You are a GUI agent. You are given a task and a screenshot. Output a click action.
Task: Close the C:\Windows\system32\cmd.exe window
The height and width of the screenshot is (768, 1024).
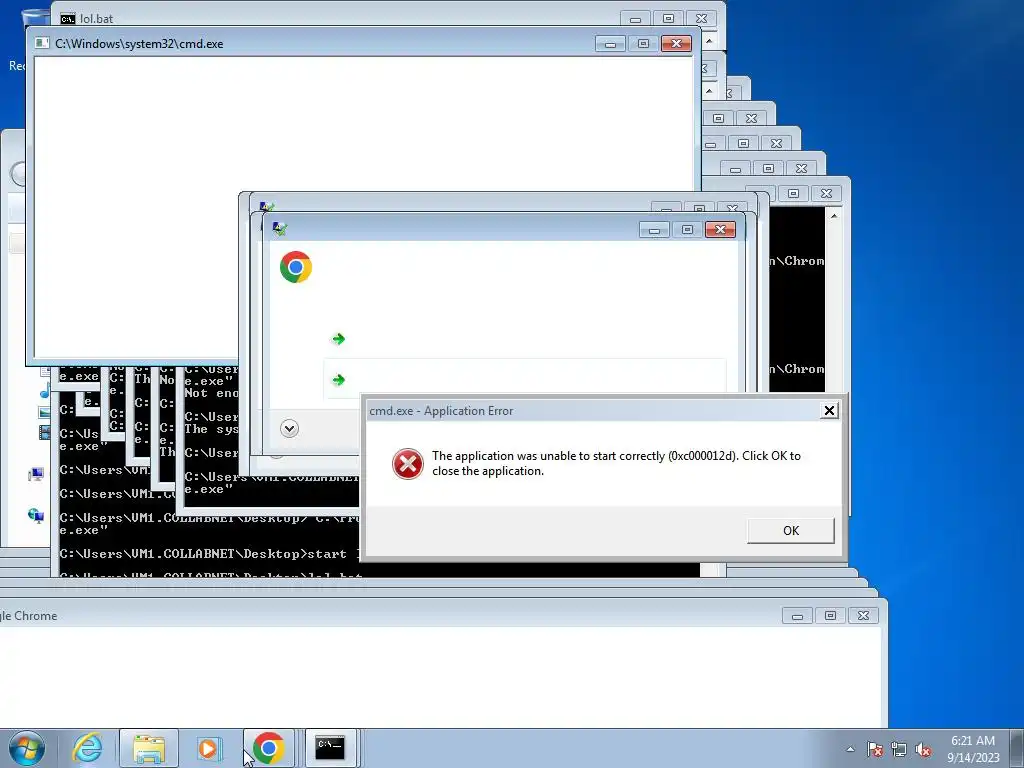[676, 43]
